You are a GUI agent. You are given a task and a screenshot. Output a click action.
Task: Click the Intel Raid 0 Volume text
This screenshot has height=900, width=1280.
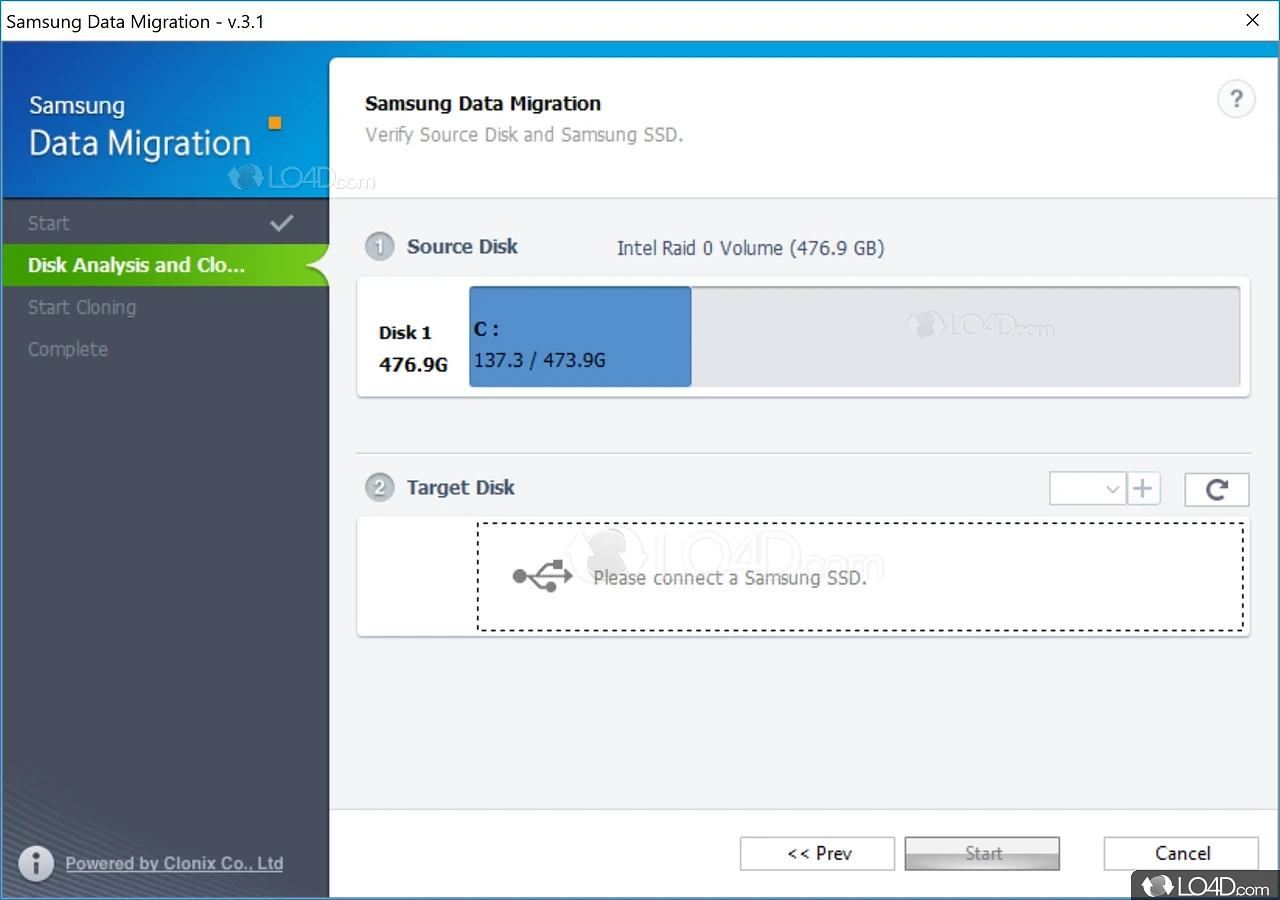pos(750,248)
